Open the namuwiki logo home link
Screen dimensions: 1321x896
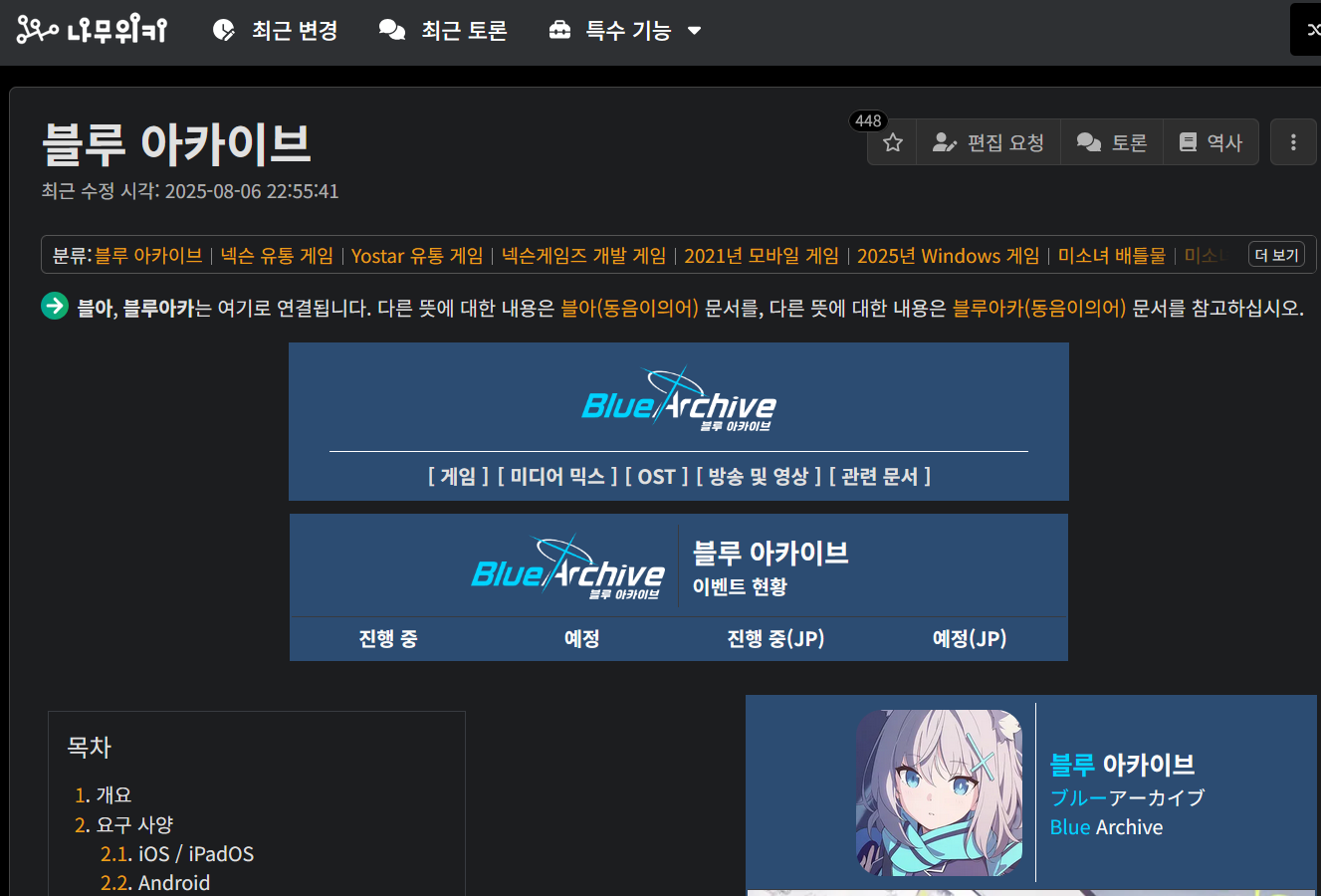[x=92, y=31]
